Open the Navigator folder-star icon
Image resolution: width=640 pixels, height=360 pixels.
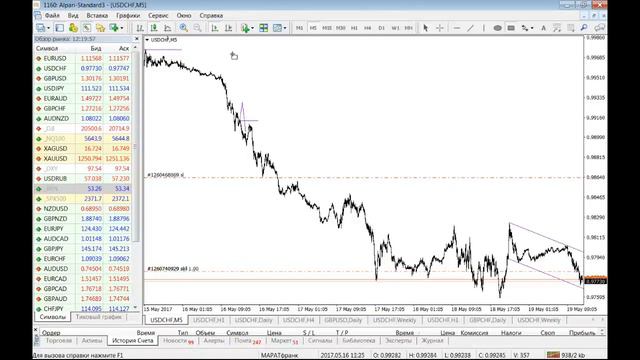(100, 28)
